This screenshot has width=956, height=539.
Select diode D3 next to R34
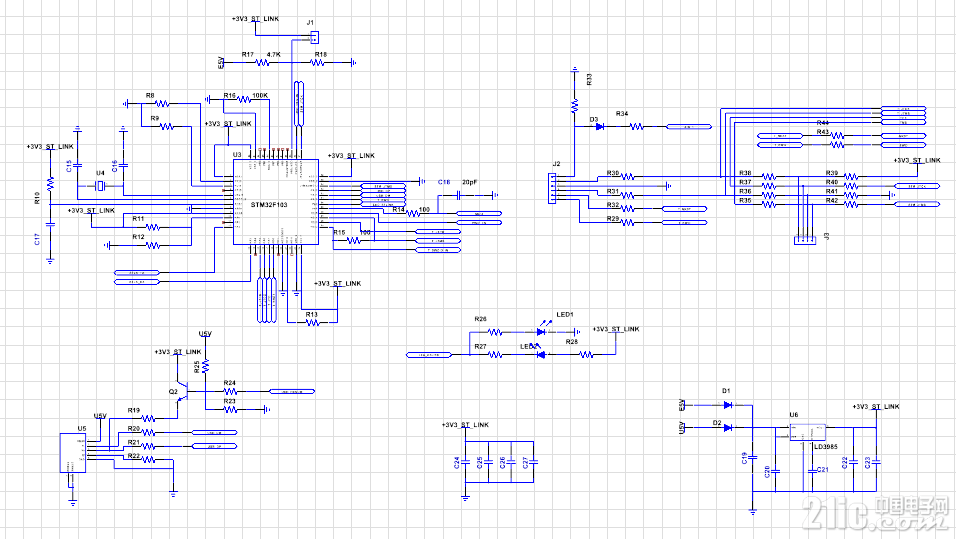pos(599,127)
